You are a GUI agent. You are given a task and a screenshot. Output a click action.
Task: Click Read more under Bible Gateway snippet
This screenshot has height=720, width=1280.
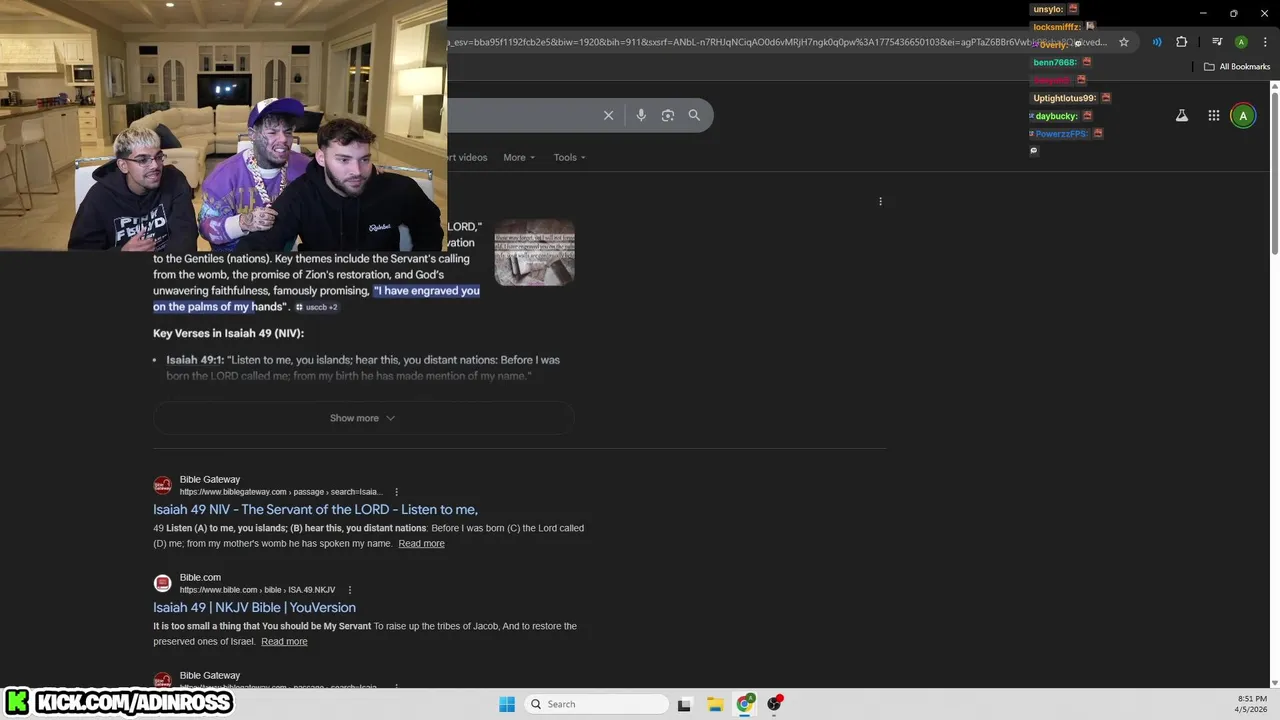click(421, 543)
